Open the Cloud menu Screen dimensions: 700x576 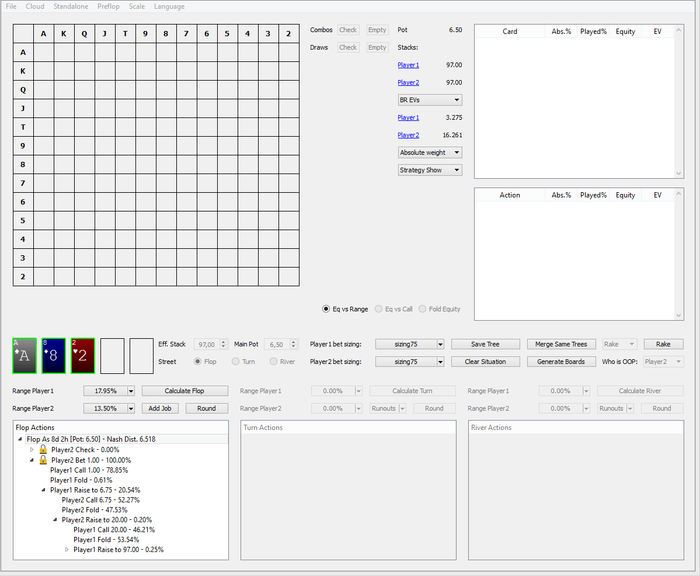[35, 6]
